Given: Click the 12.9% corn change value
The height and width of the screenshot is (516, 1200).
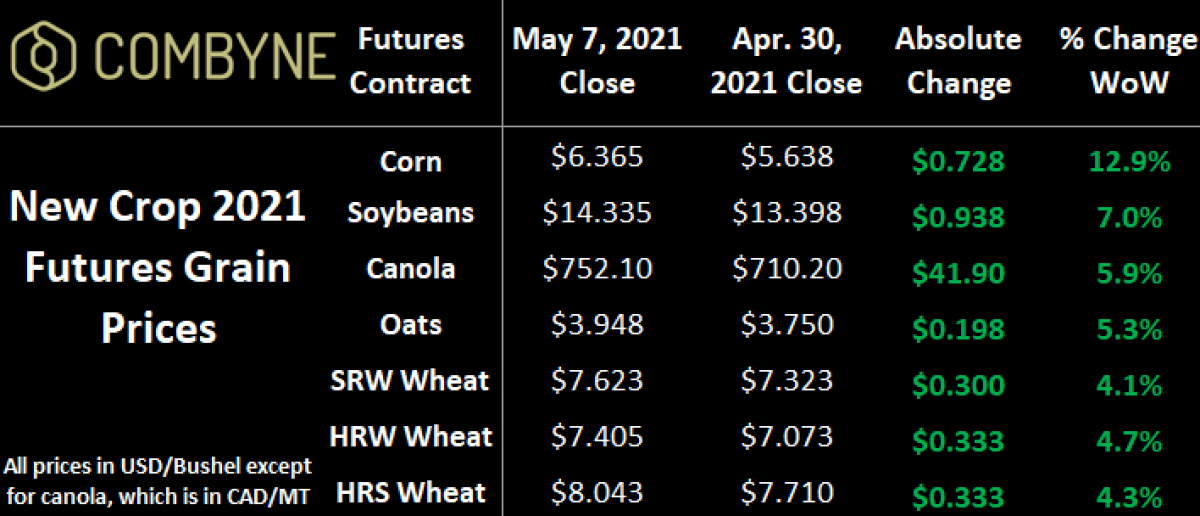Looking at the screenshot, I should [1128, 161].
